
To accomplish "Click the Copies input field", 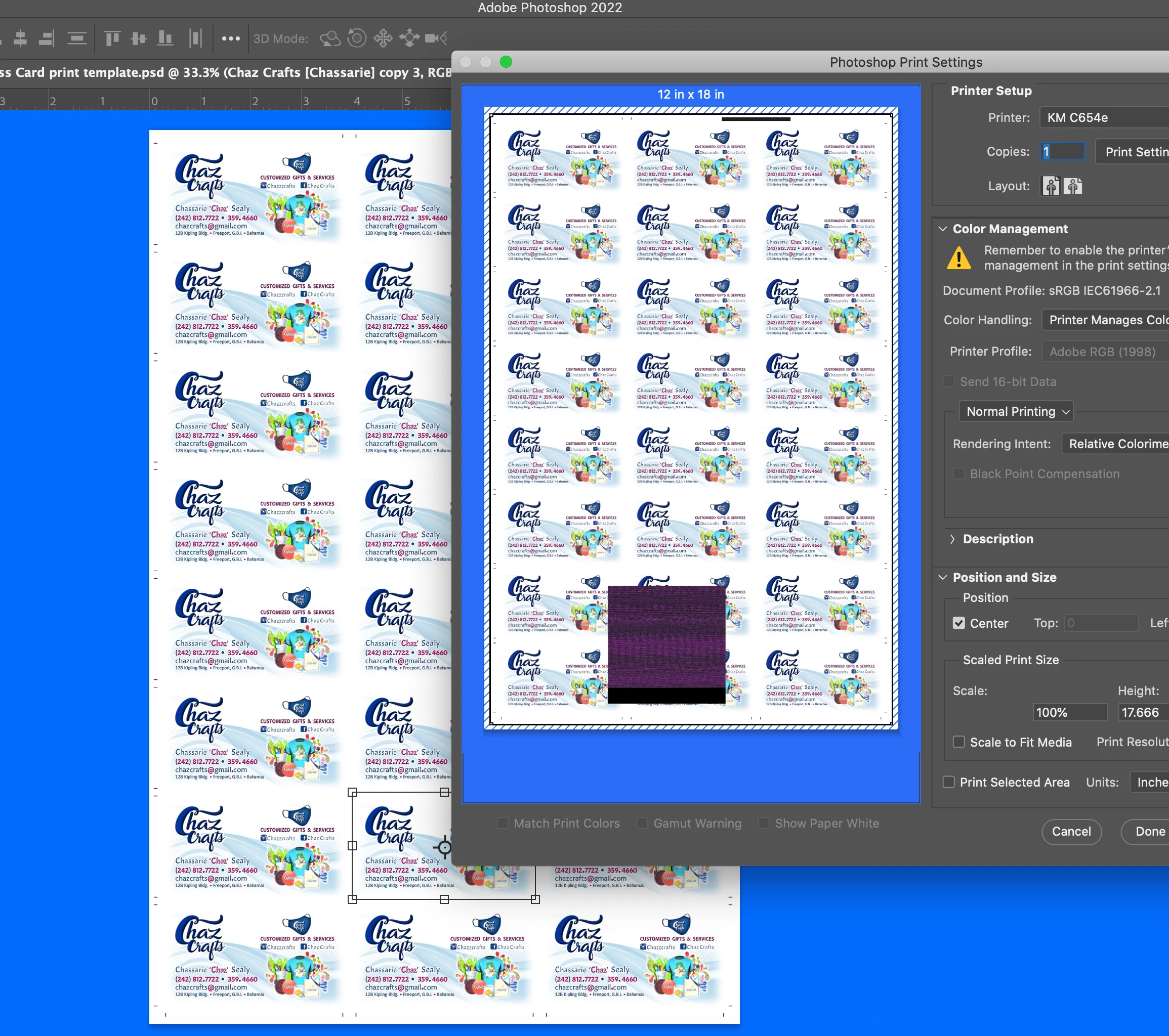I will tap(1063, 152).
